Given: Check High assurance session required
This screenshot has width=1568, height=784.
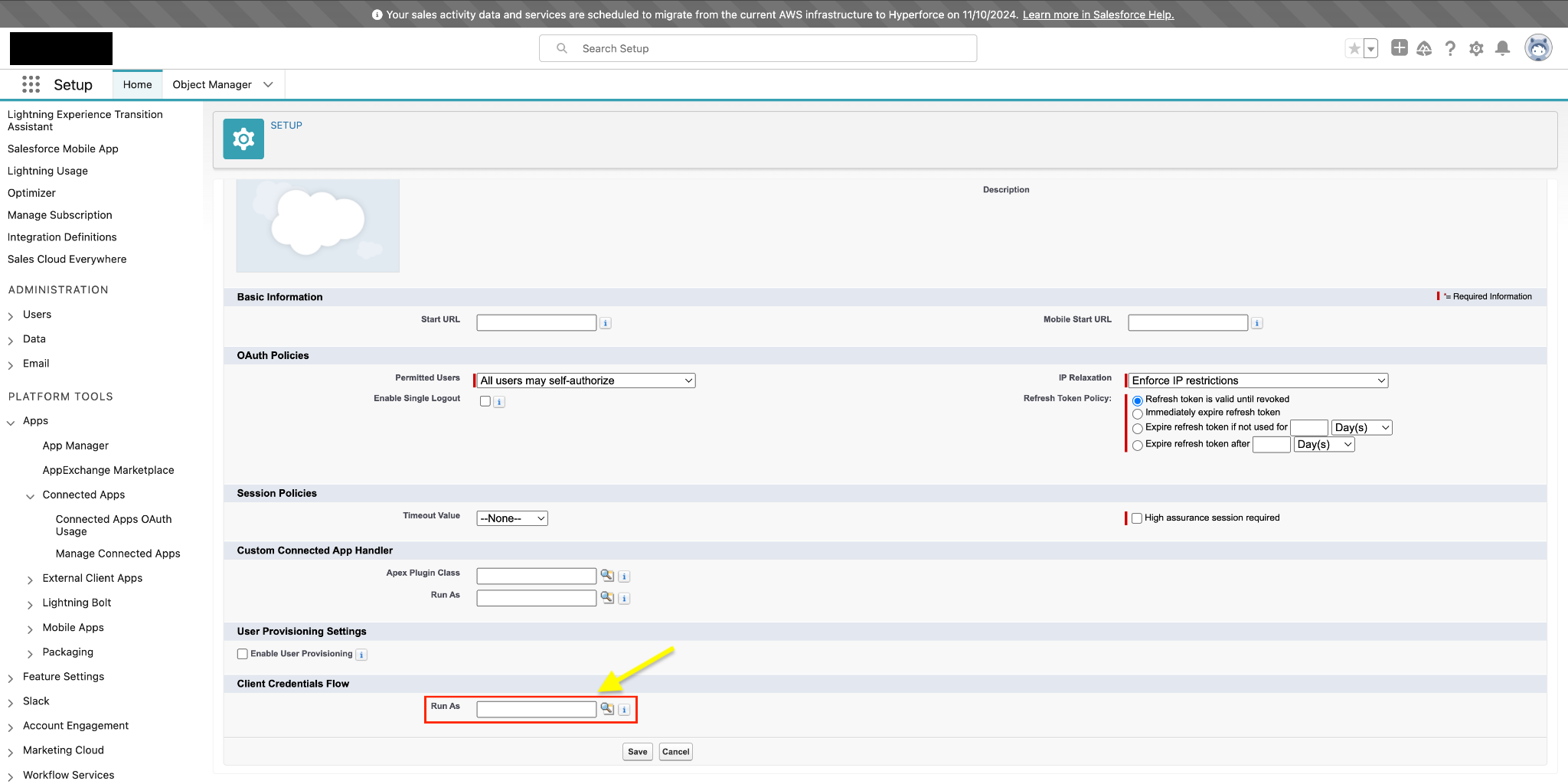Looking at the screenshot, I should 1137,518.
